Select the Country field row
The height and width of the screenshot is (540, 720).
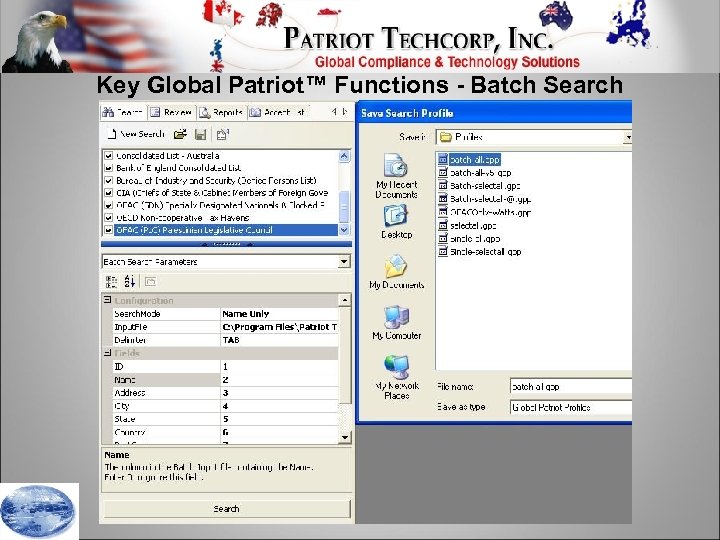225,432
